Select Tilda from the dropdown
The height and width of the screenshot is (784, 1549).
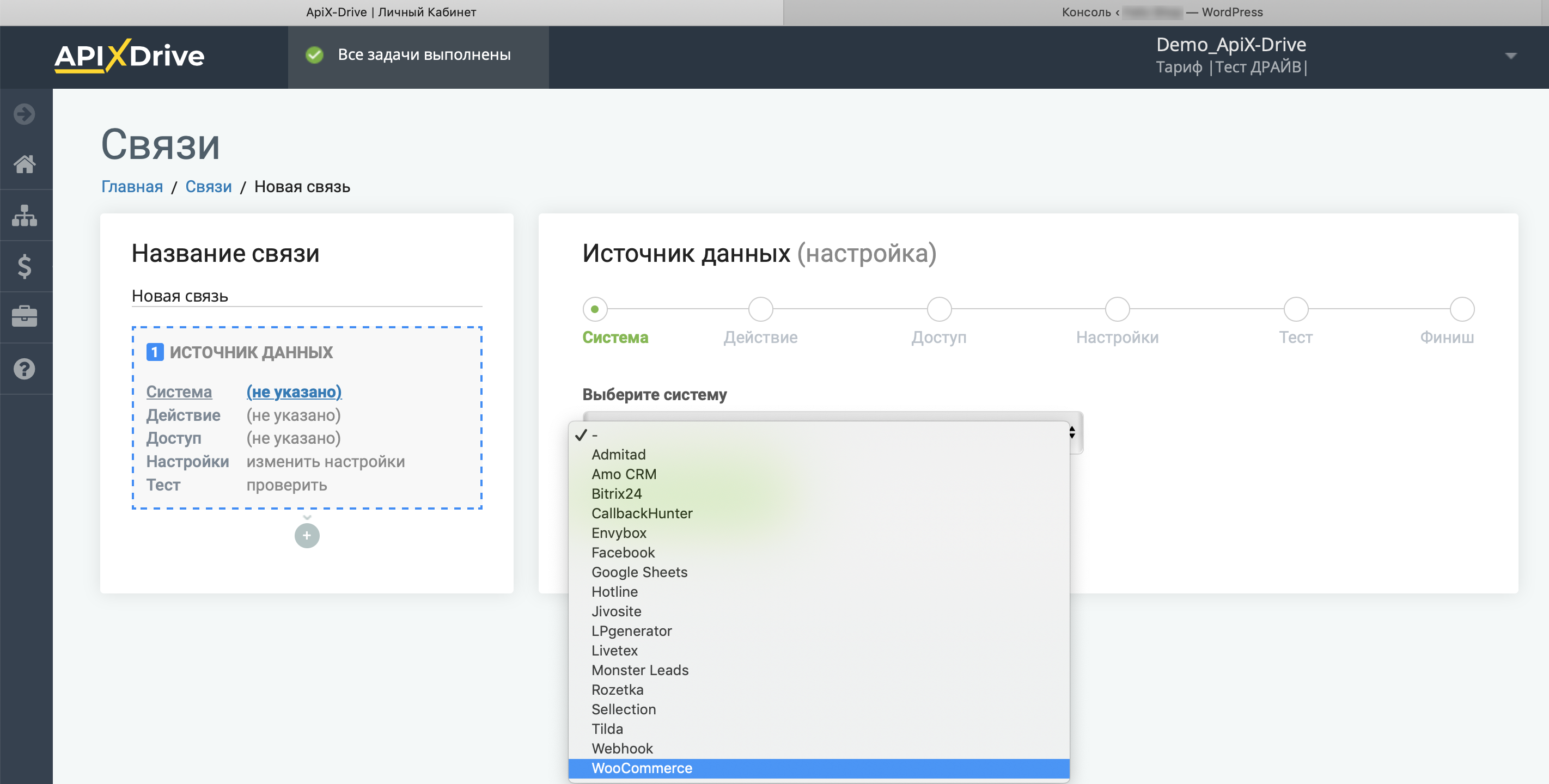(x=819, y=728)
